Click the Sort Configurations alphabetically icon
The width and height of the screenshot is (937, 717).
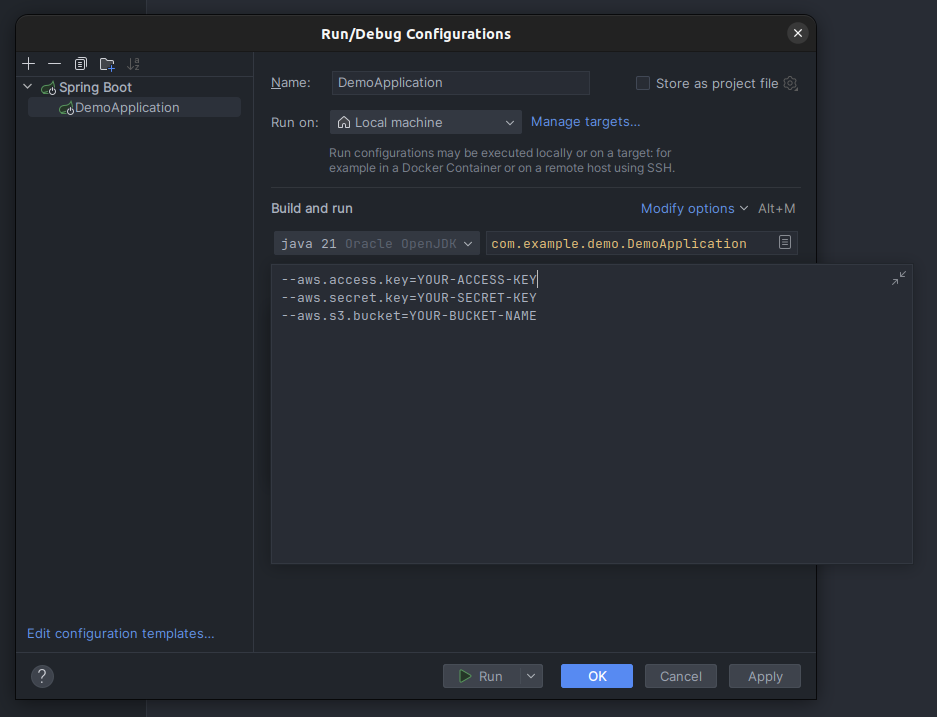pyautogui.click(x=133, y=63)
